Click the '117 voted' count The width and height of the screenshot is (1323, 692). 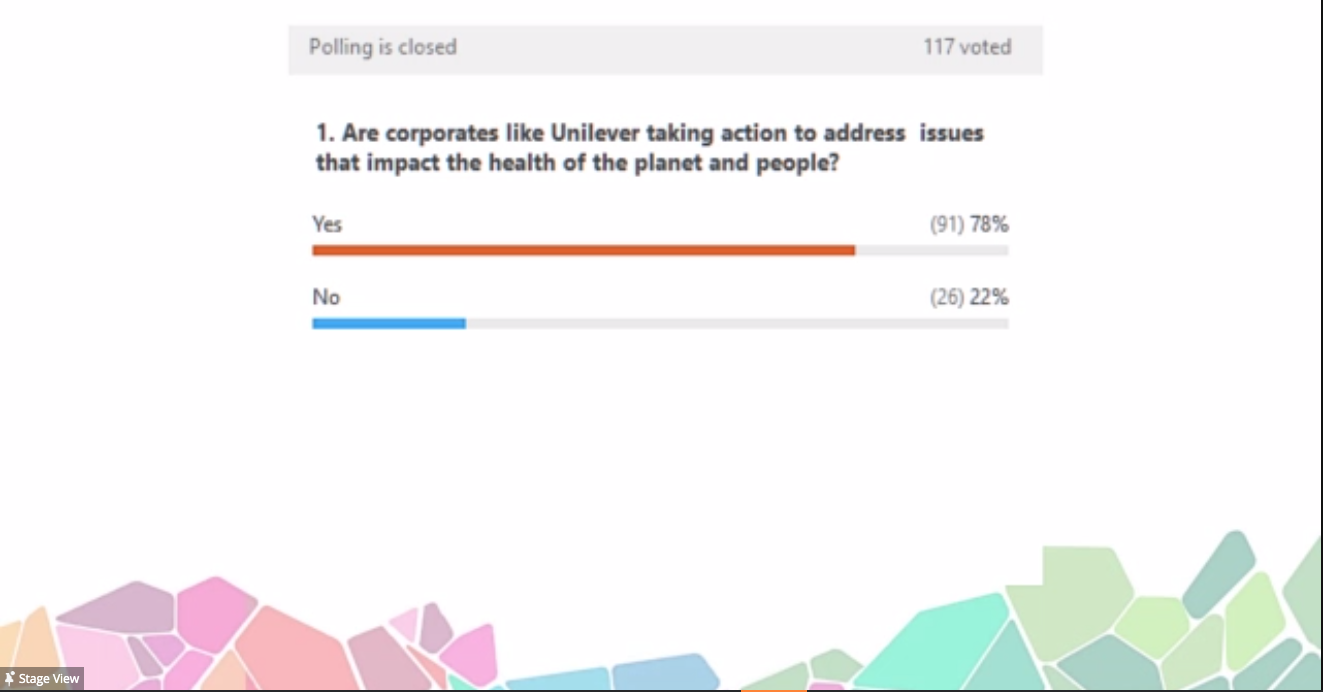(x=966, y=47)
